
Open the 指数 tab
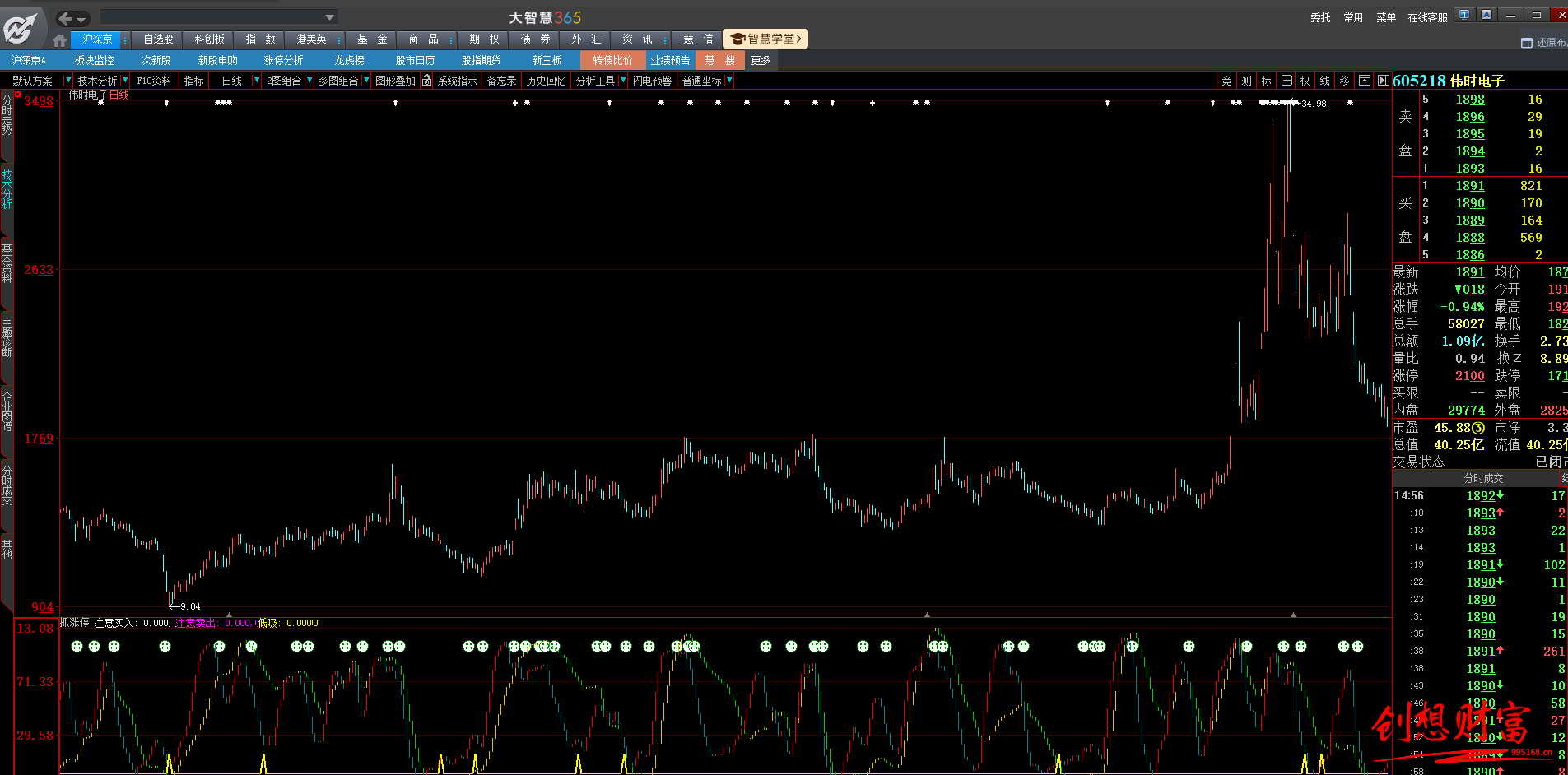coord(260,39)
